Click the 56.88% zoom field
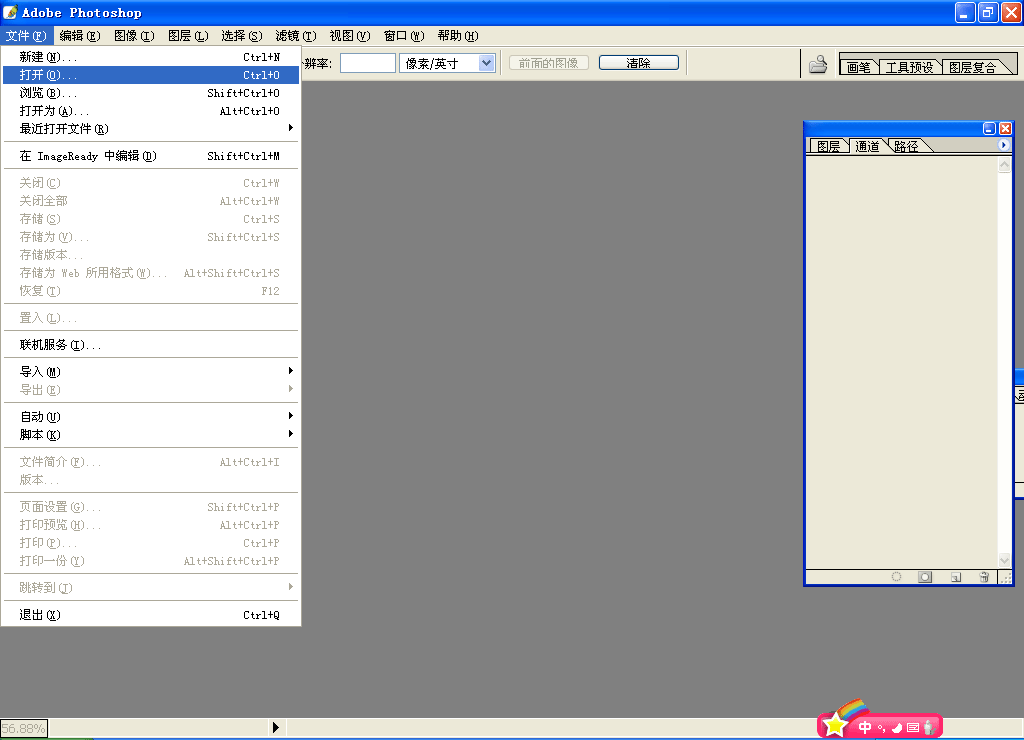Viewport: 1024px width, 740px height. point(24,728)
